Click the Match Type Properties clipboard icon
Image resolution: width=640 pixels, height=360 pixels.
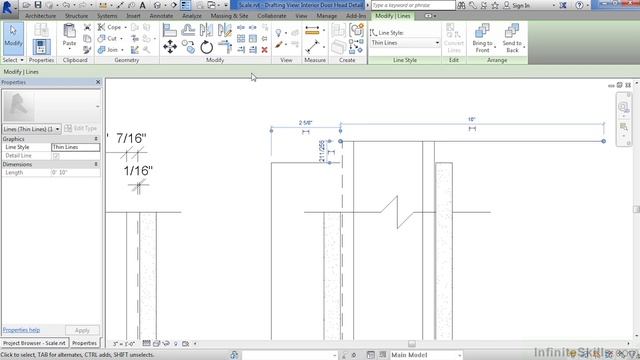coord(87,50)
